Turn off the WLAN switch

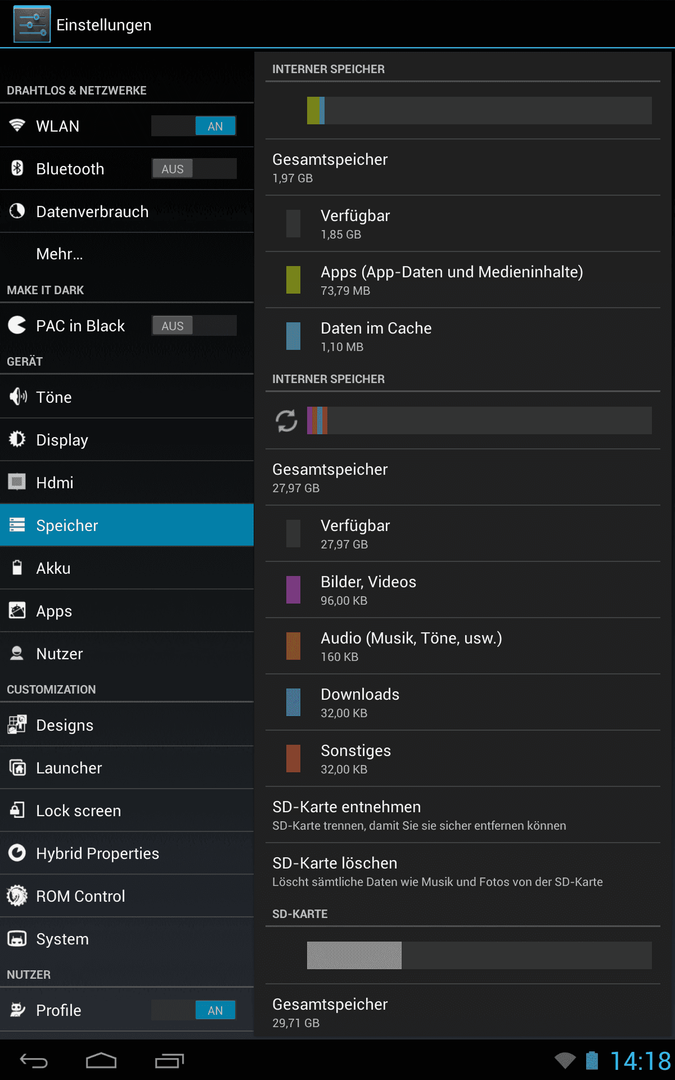pos(194,125)
